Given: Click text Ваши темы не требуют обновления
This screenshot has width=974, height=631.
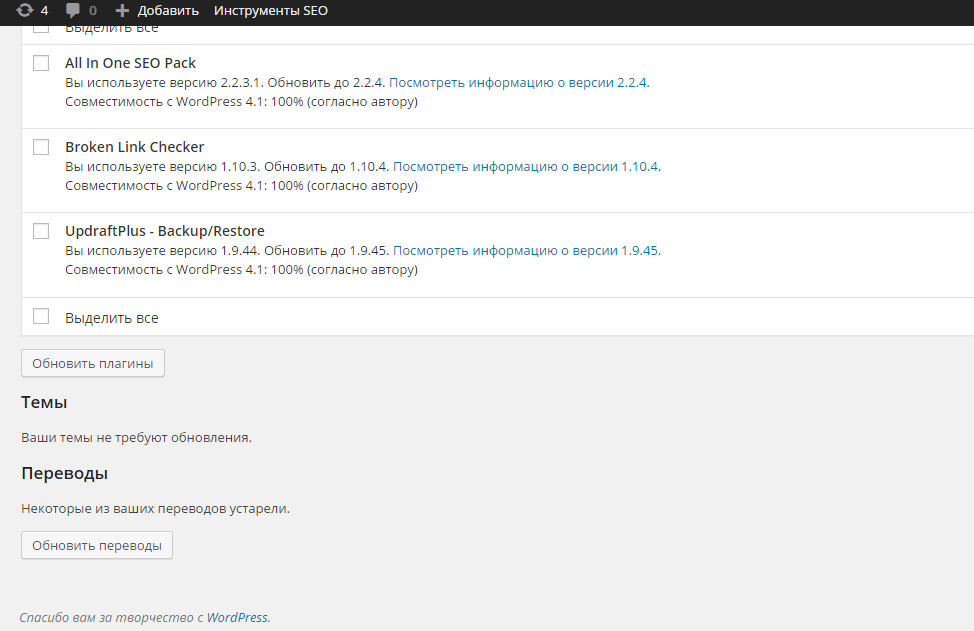Looking at the screenshot, I should [x=137, y=438].
